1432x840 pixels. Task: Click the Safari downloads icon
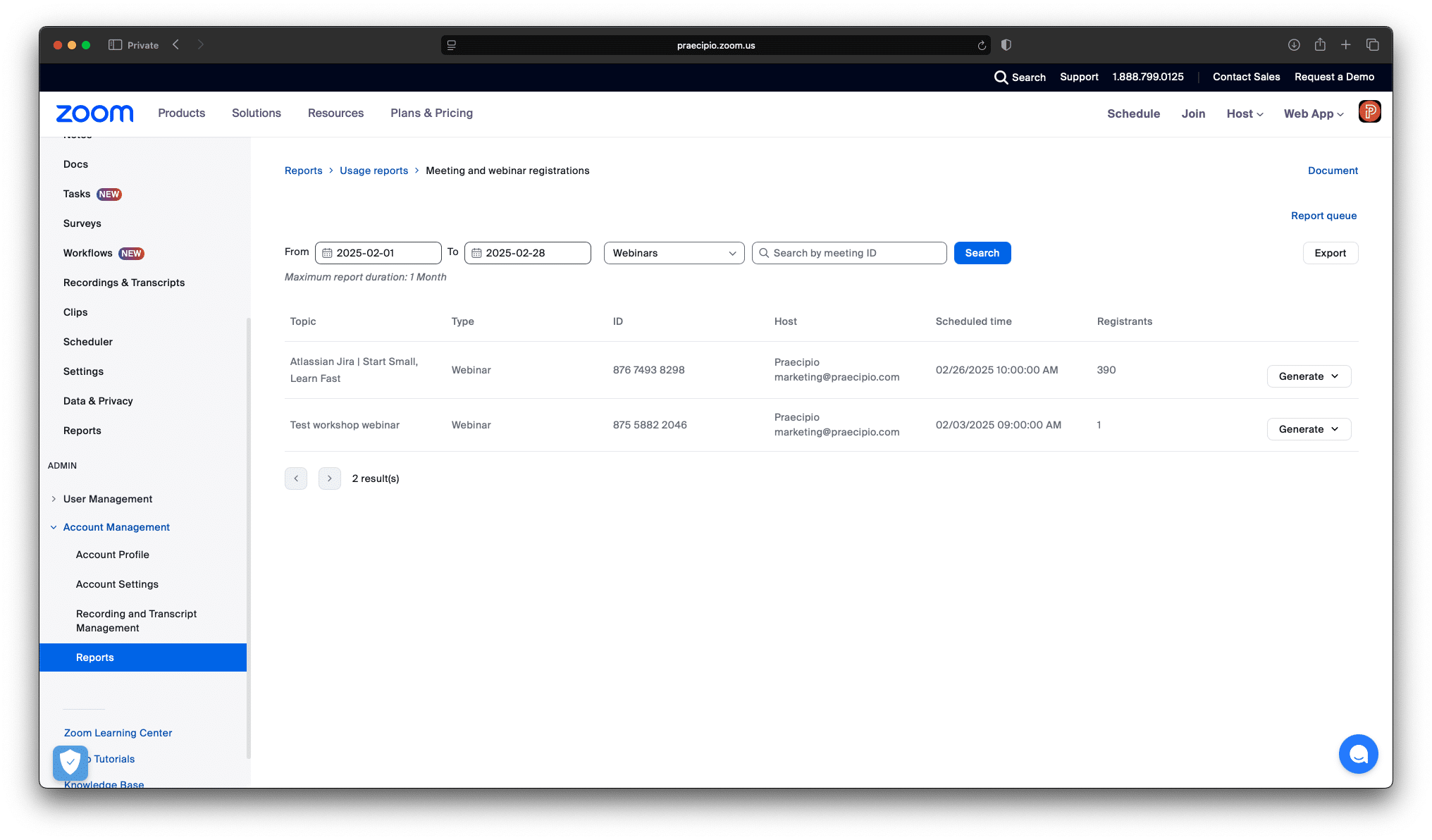1294,45
